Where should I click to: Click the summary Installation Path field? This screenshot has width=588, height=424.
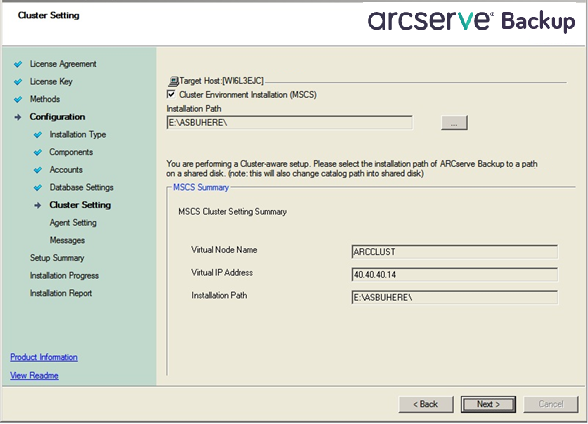pos(454,298)
